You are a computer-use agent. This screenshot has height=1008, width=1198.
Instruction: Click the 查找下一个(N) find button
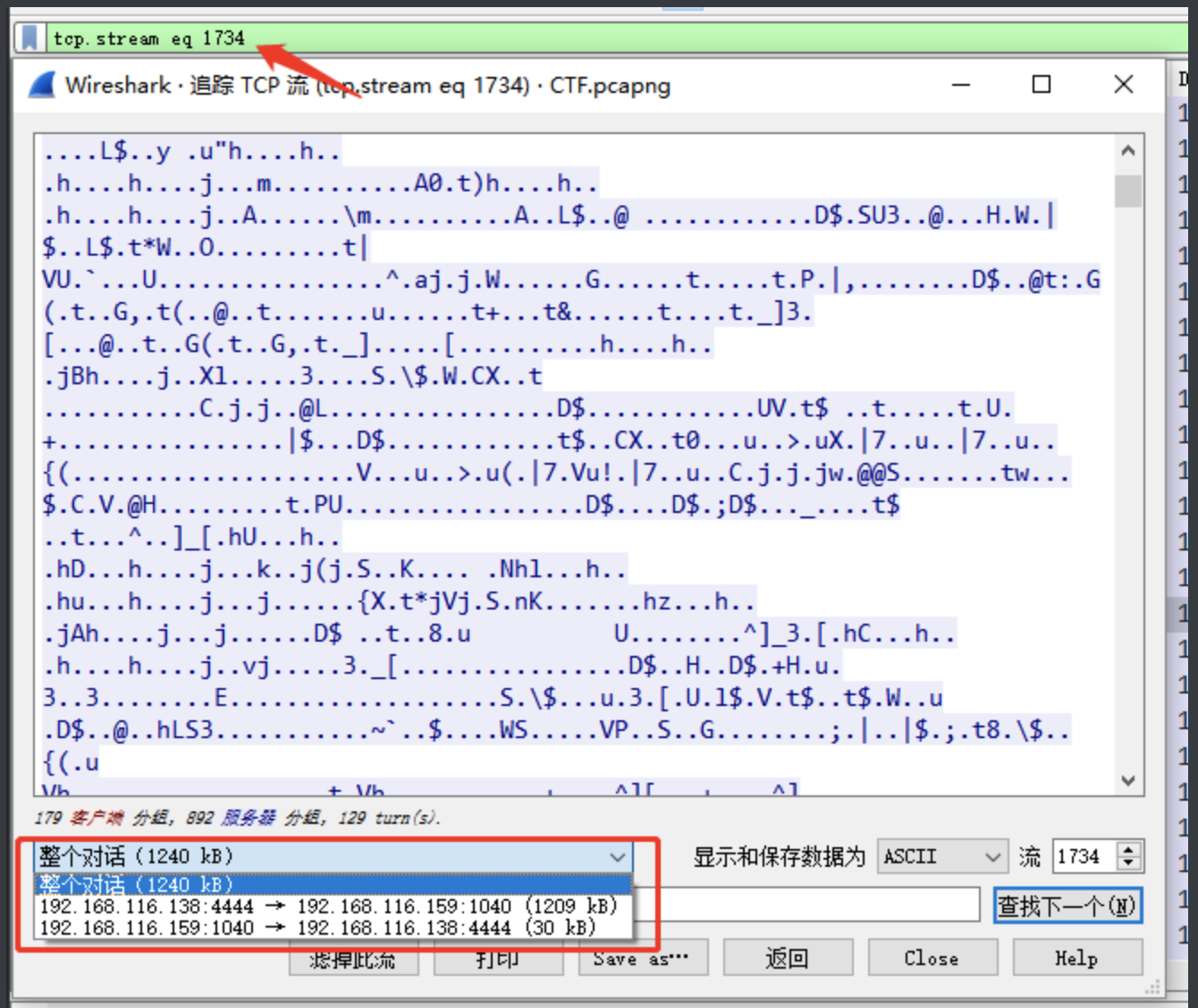[1067, 904]
